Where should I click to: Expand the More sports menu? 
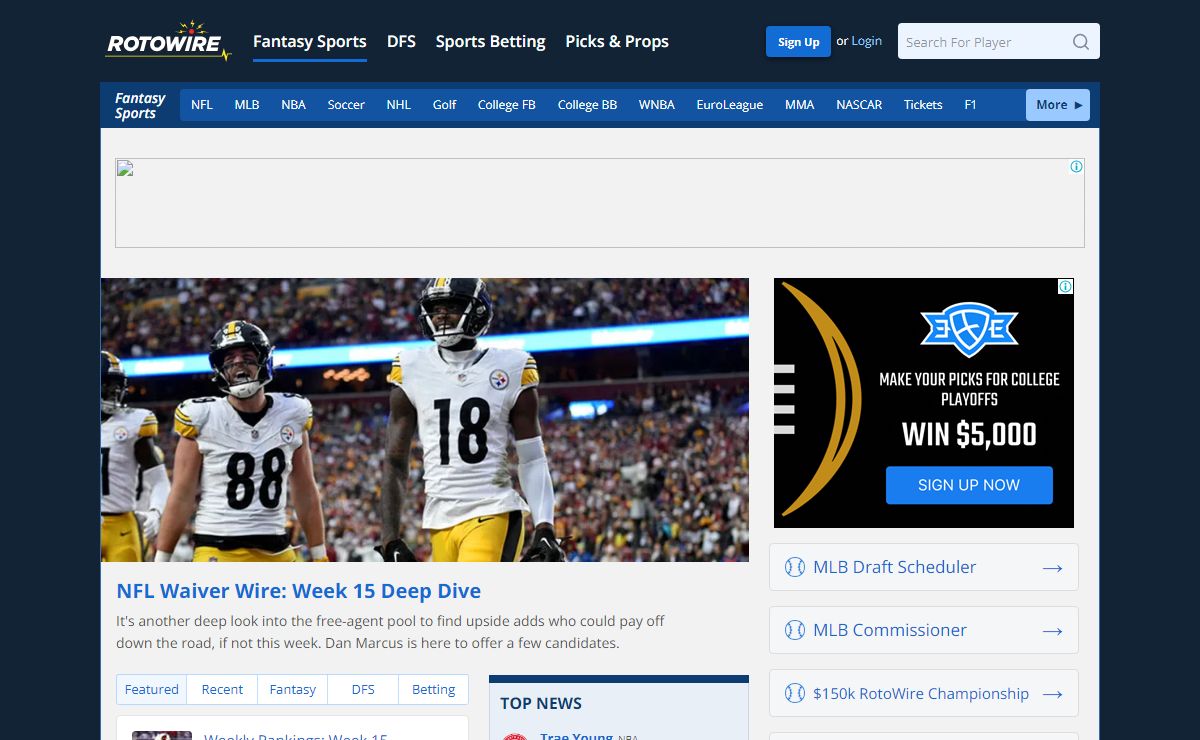click(1058, 105)
